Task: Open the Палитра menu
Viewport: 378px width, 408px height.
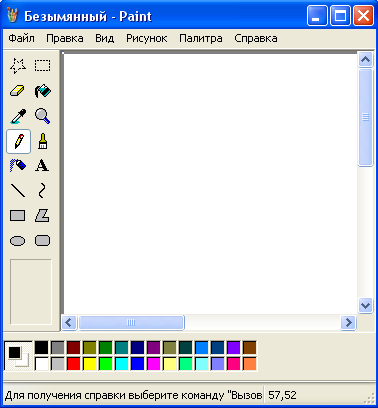Action: [x=201, y=38]
